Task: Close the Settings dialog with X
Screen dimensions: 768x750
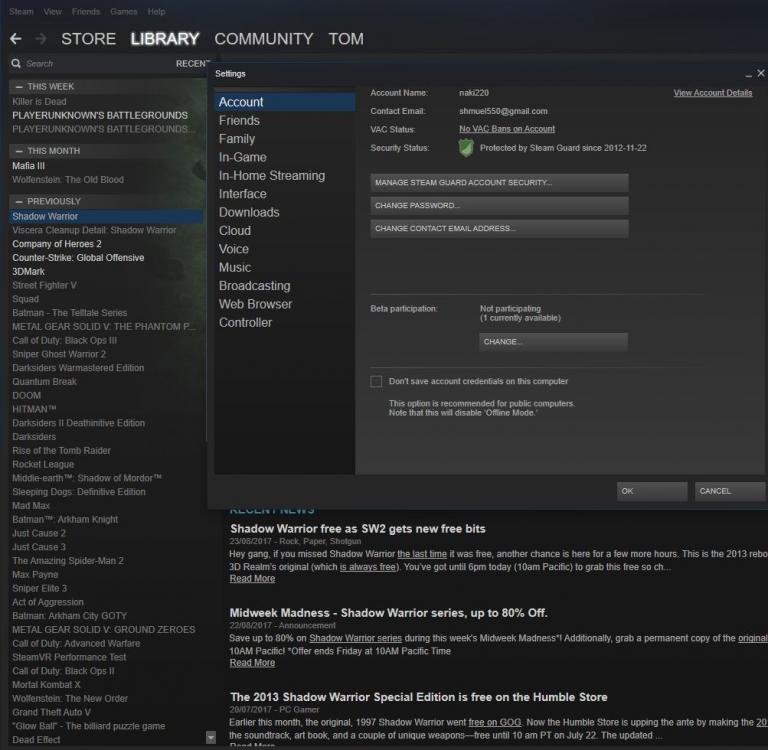Action: coord(761,73)
